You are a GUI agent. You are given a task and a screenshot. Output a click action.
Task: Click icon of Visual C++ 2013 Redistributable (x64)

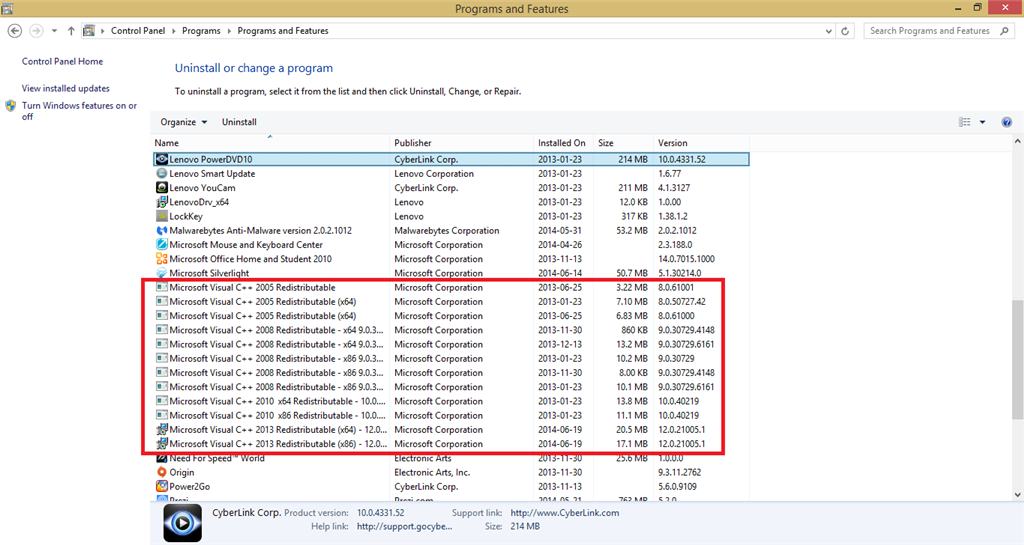point(161,429)
